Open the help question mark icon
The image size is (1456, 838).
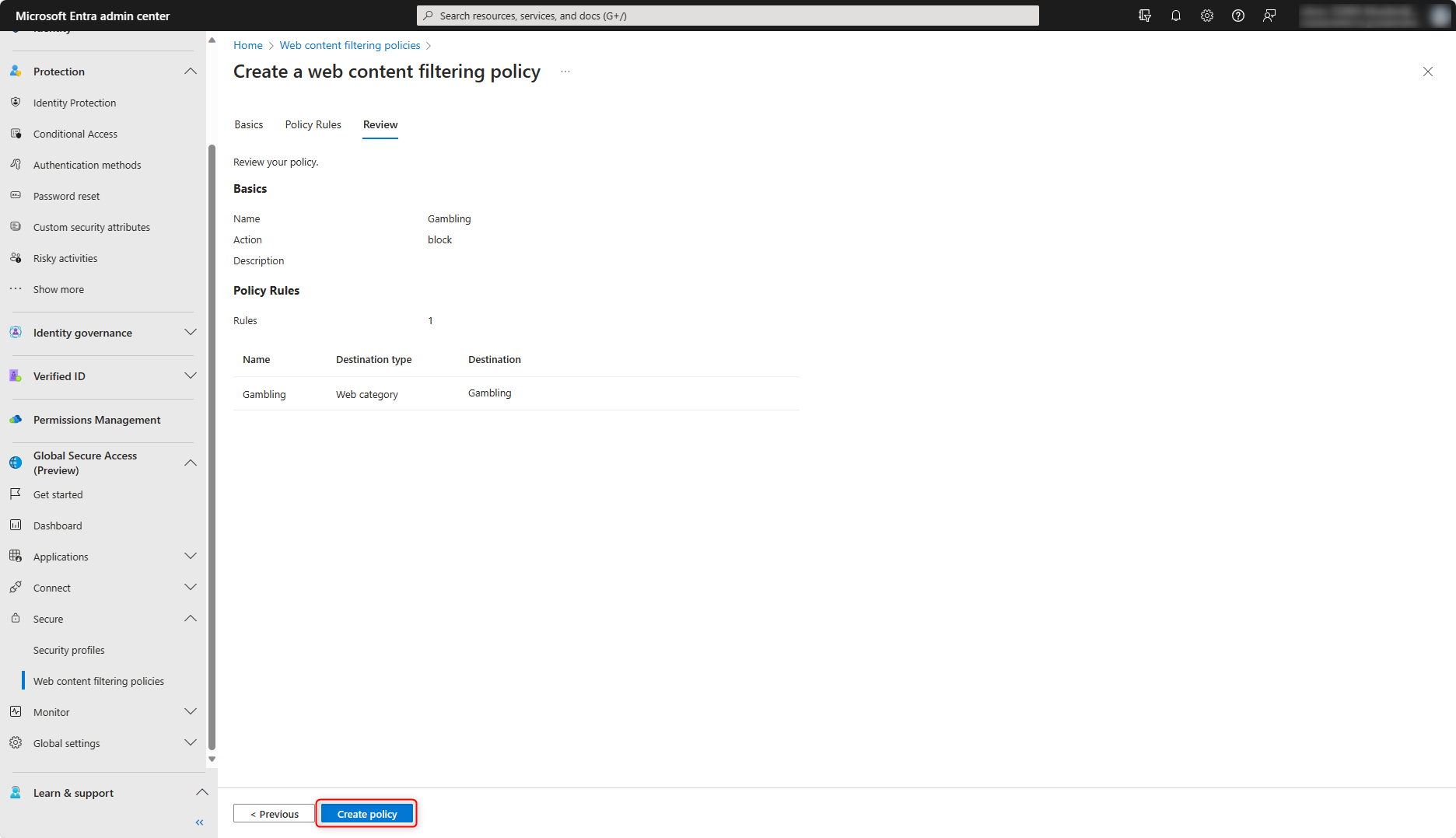coord(1237,15)
